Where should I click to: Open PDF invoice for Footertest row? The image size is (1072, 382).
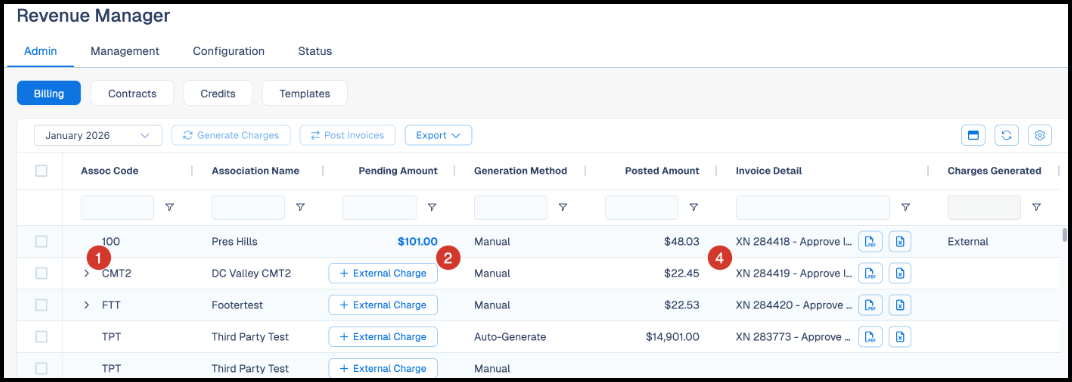click(870, 305)
